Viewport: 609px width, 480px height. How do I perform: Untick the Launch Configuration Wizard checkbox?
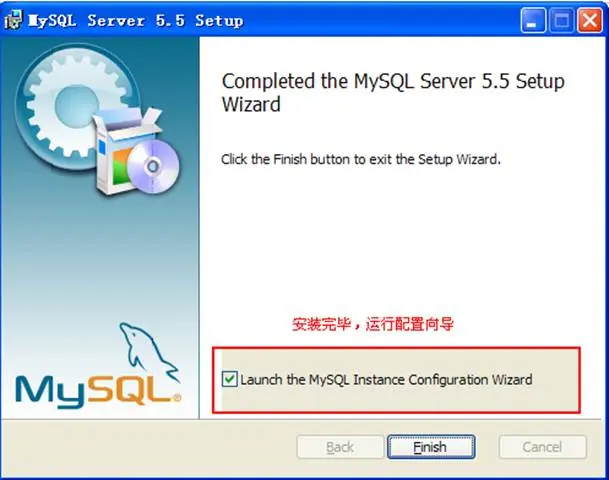pyautogui.click(x=230, y=379)
